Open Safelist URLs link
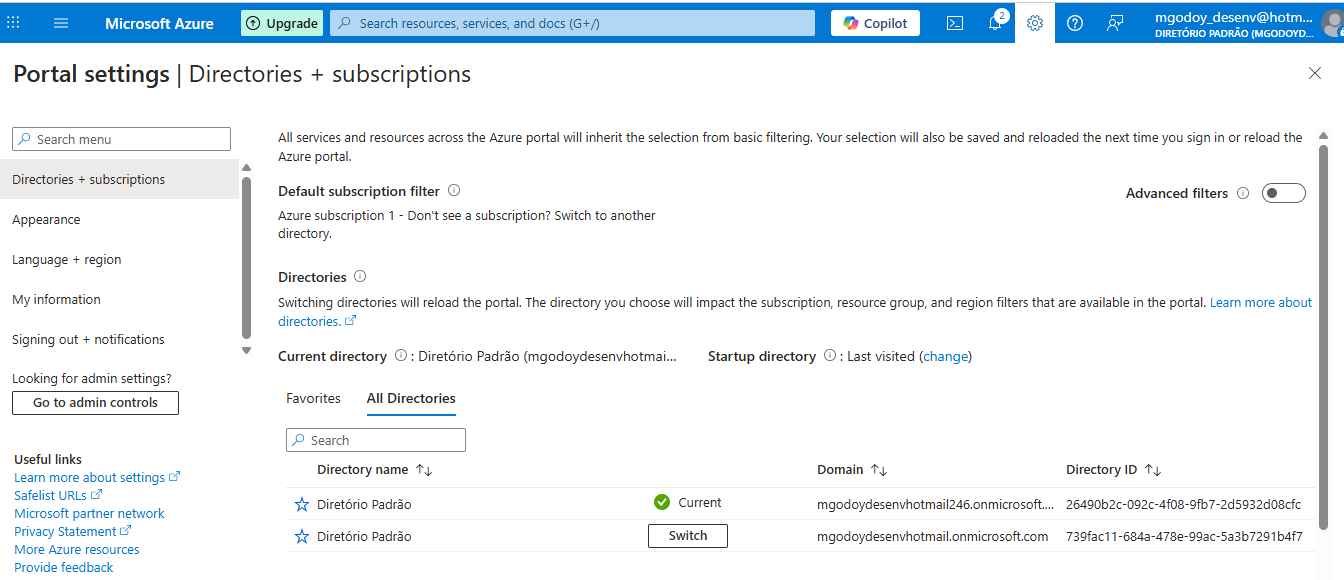 [58, 496]
